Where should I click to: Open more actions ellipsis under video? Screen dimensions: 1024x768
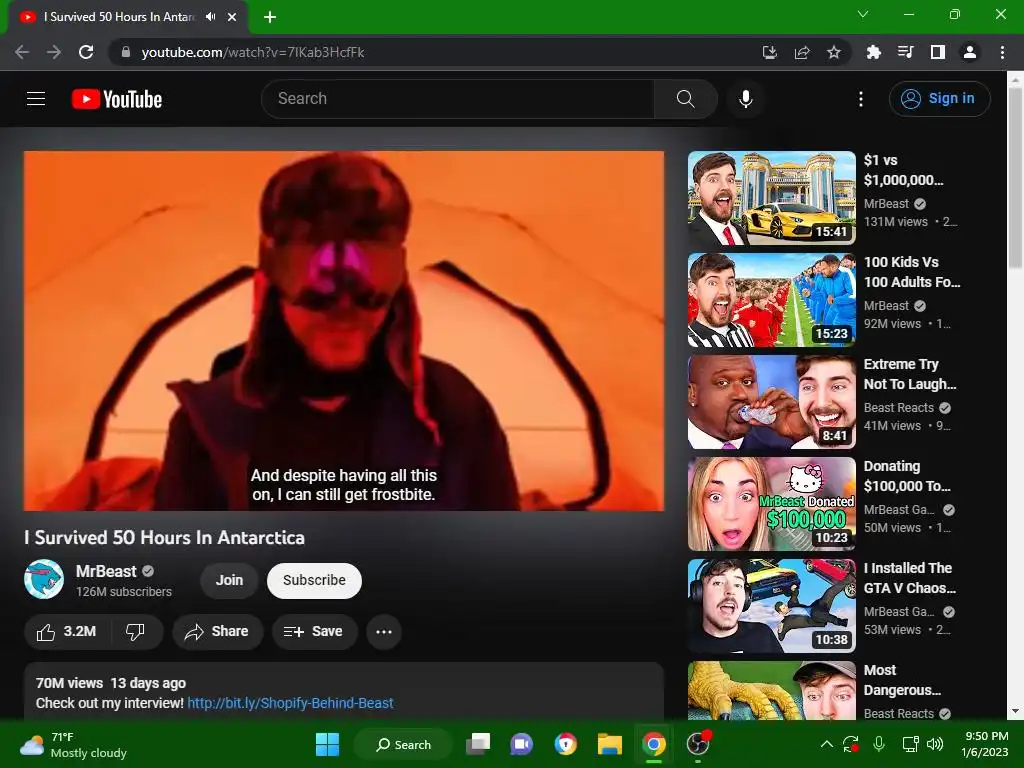click(x=384, y=632)
